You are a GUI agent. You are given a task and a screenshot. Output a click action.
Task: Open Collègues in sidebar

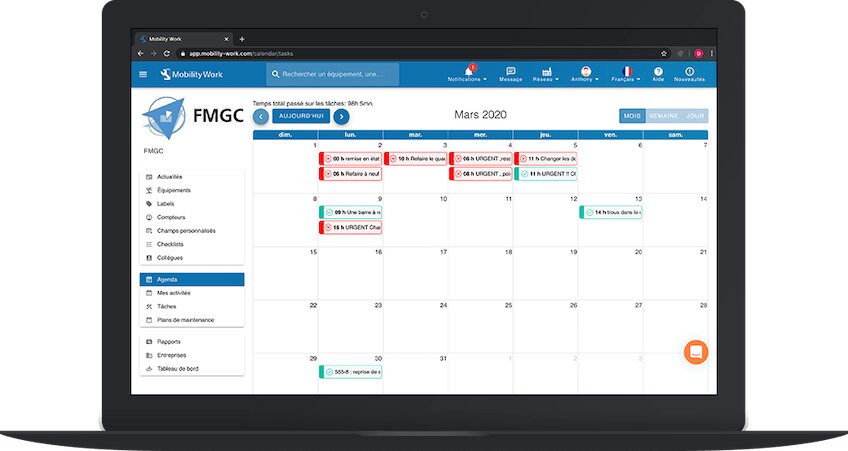click(x=191, y=258)
